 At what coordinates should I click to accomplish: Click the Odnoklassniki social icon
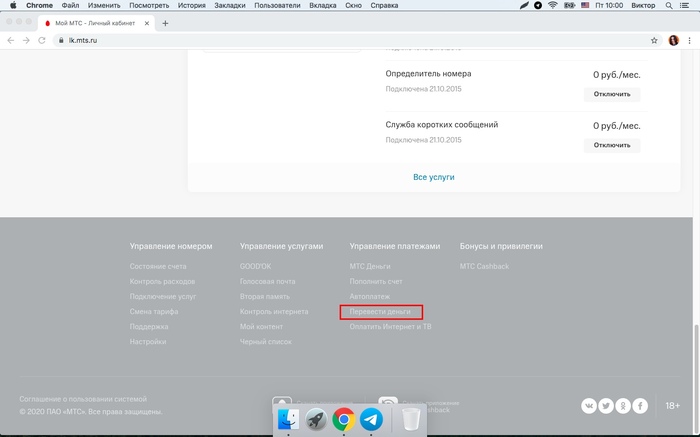click(623, 406)
